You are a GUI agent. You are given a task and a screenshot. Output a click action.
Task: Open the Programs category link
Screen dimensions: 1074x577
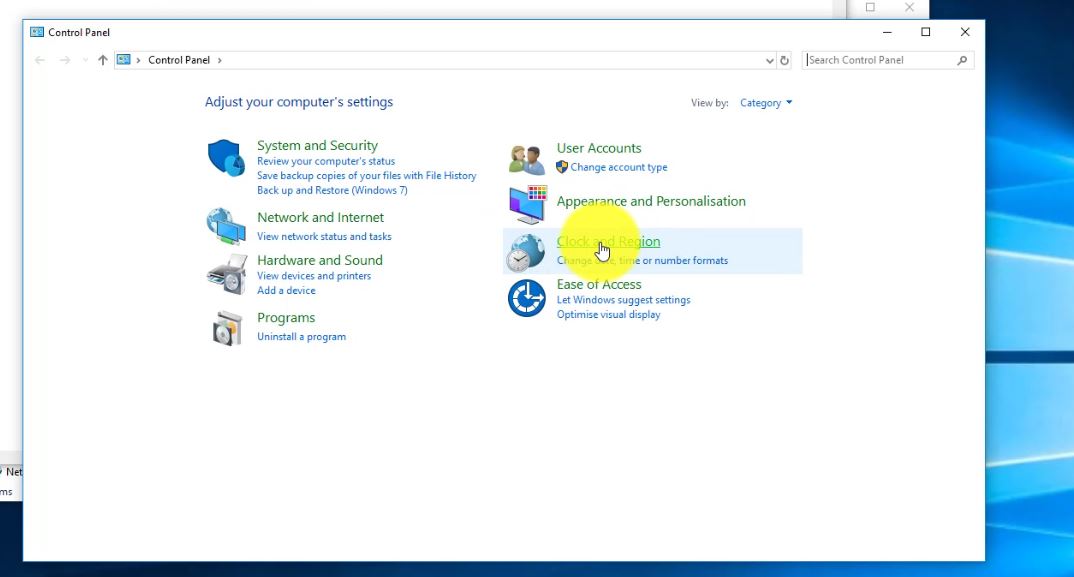click(286, 318)
